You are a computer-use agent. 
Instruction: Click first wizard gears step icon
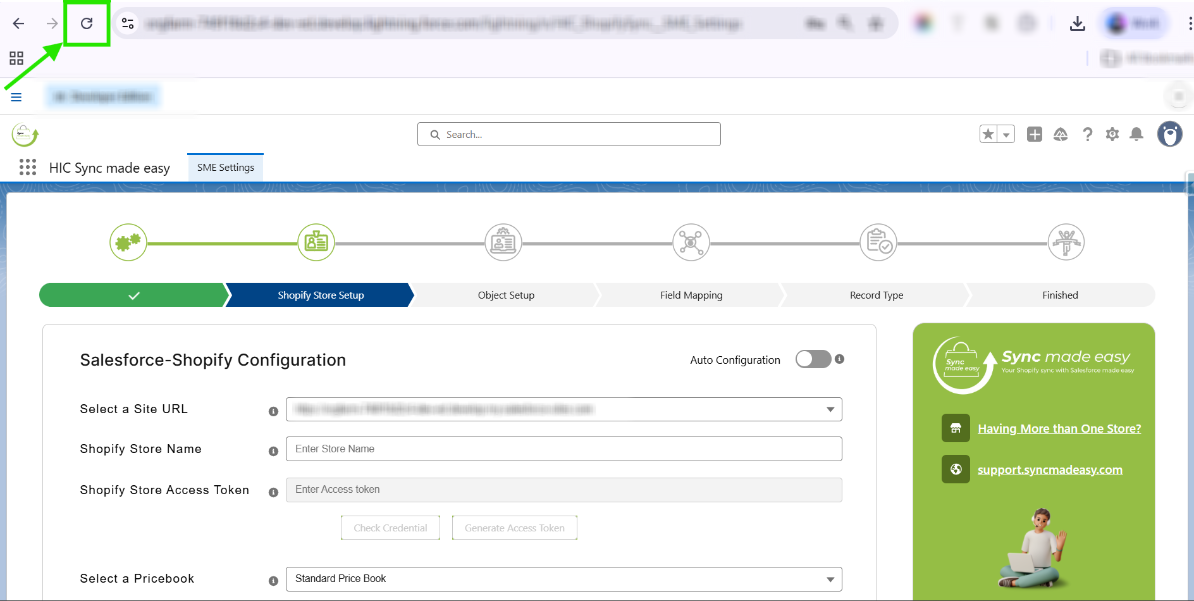point(128,243)
